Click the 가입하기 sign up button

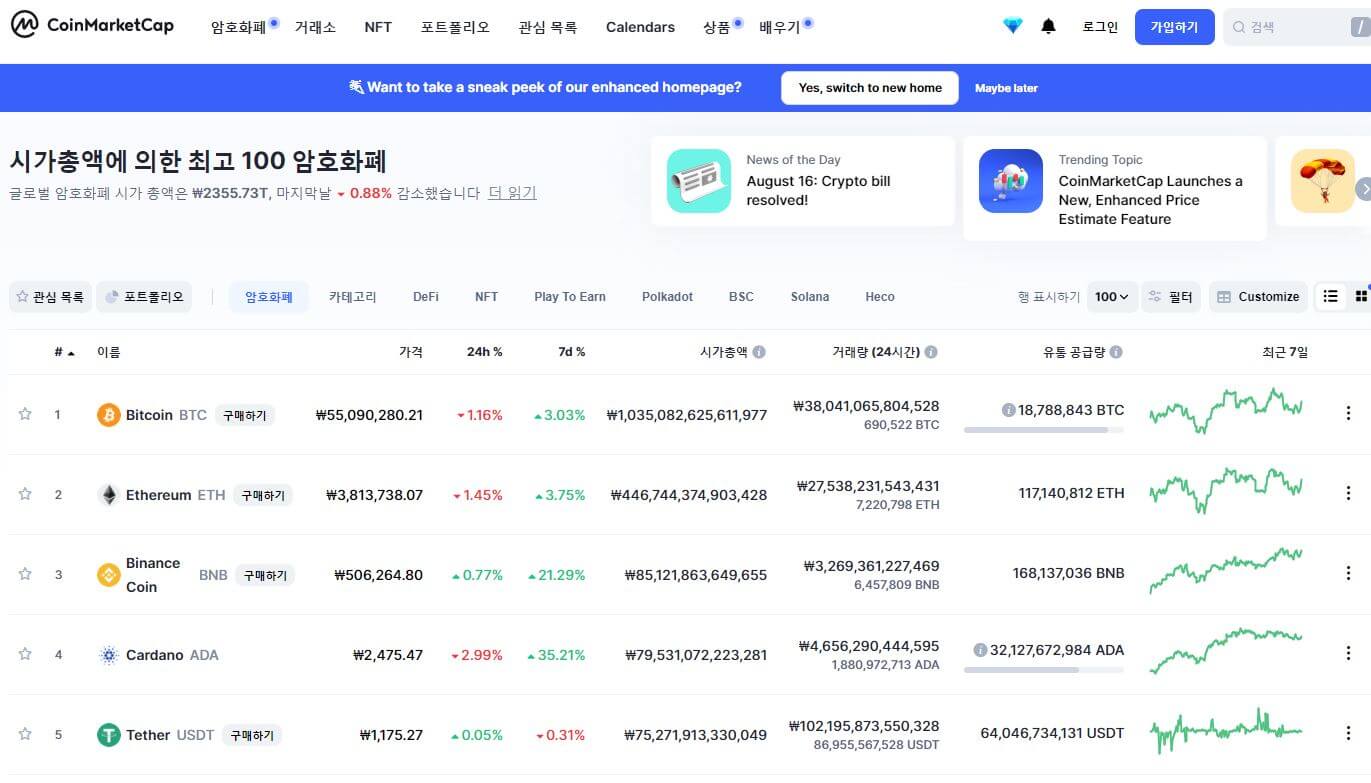pyautogui.click(x=1174, y=27)
